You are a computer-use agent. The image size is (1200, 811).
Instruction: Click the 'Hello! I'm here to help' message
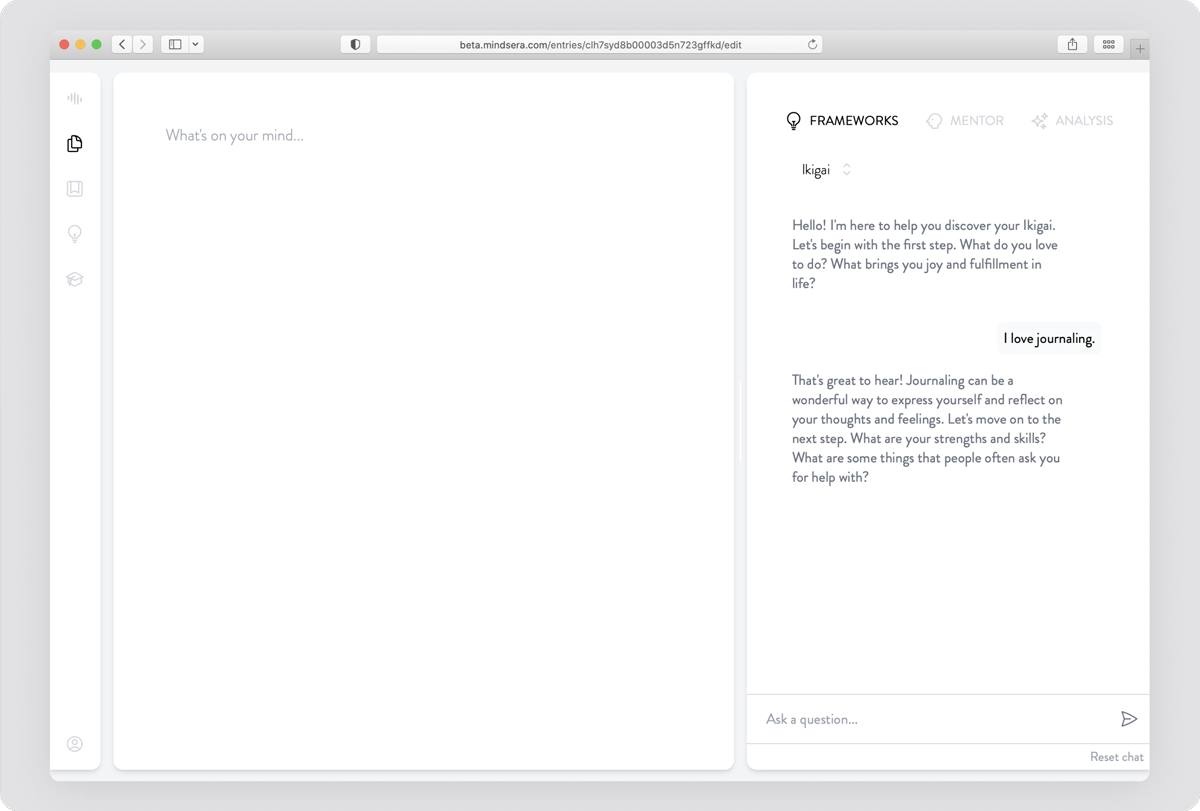pos(925,254)
